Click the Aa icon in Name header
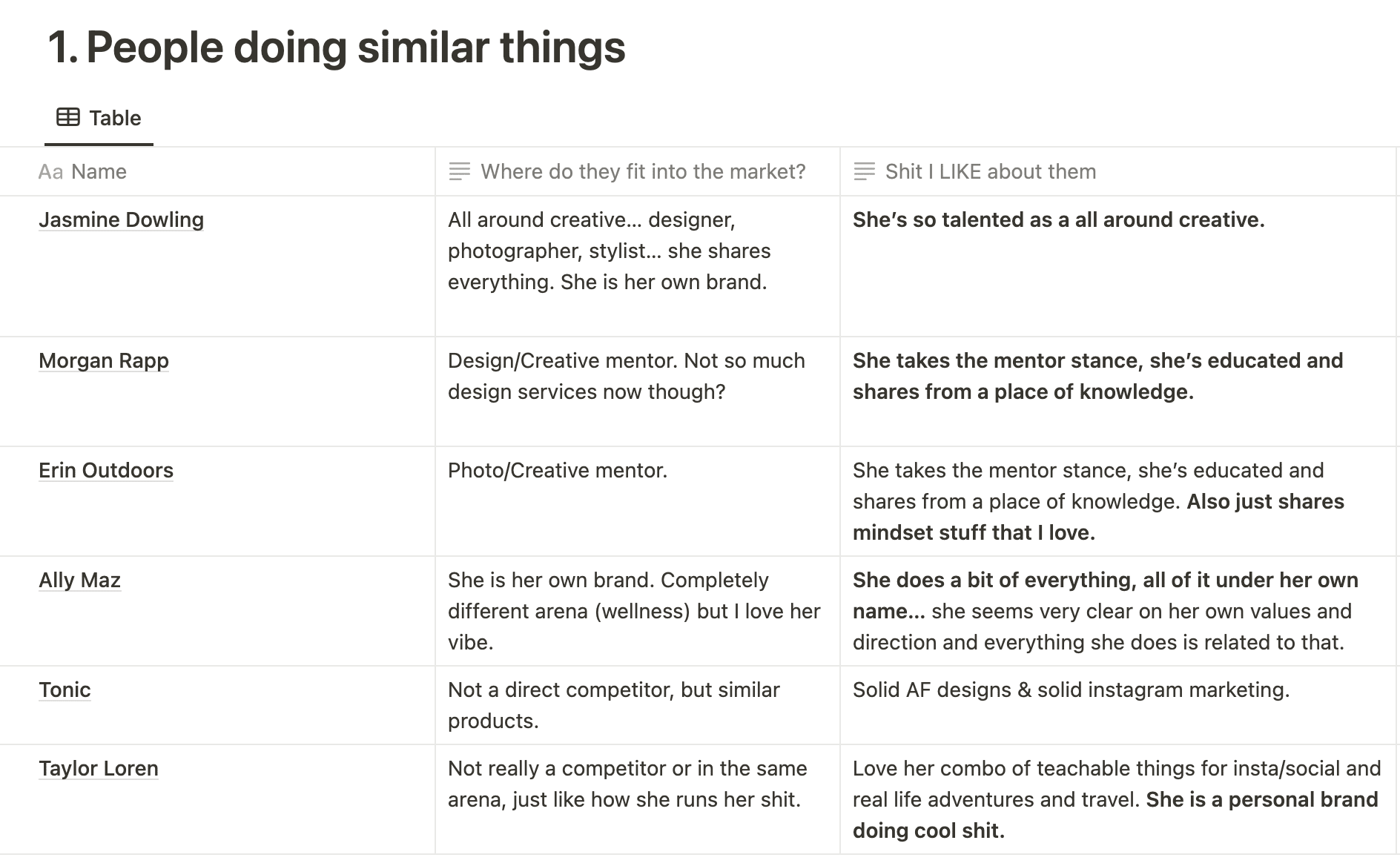 50,172
